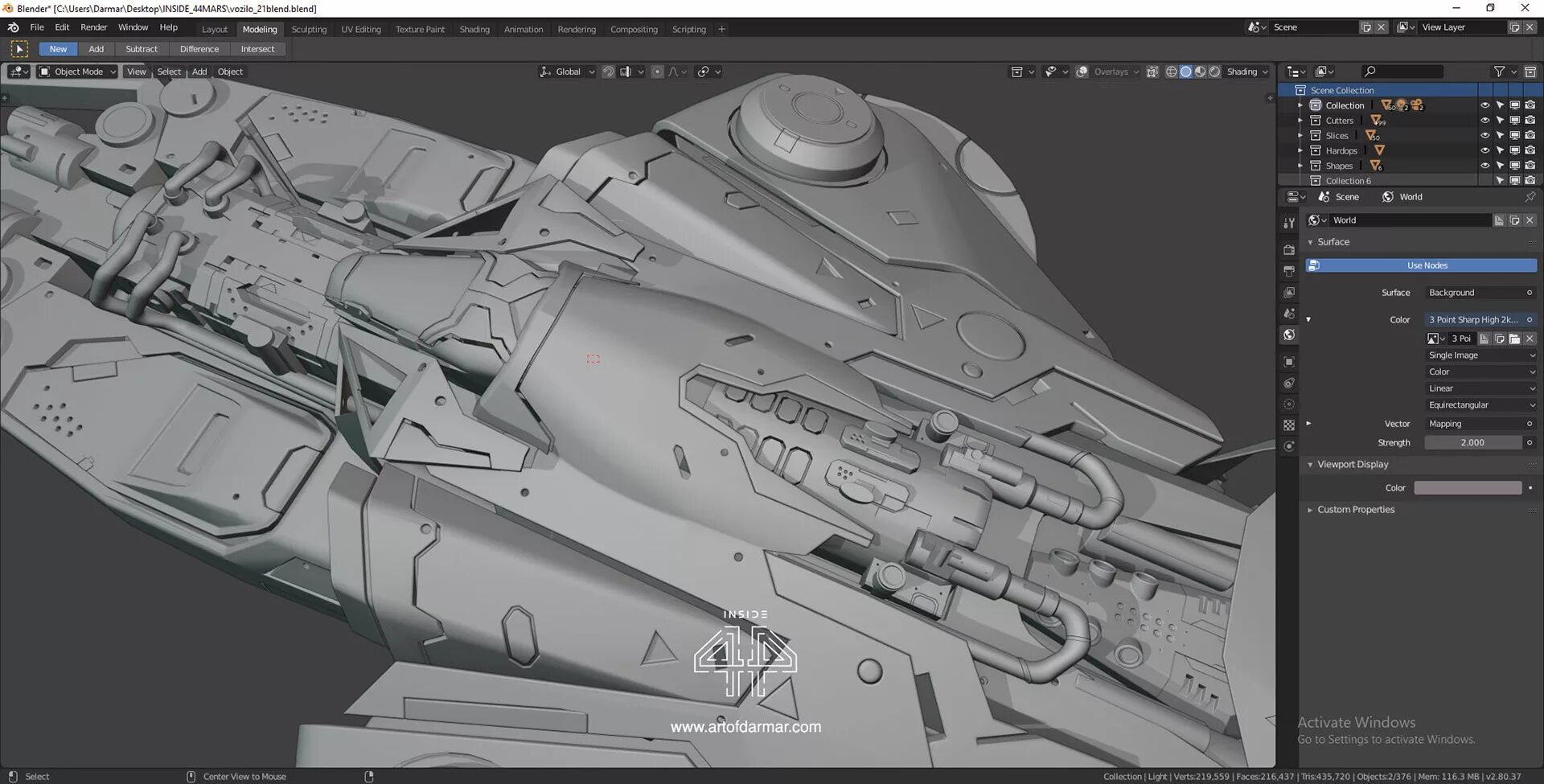Screen dimensions: 1544x784
Task: Click the Intersect boolean button
Action: 257,49
